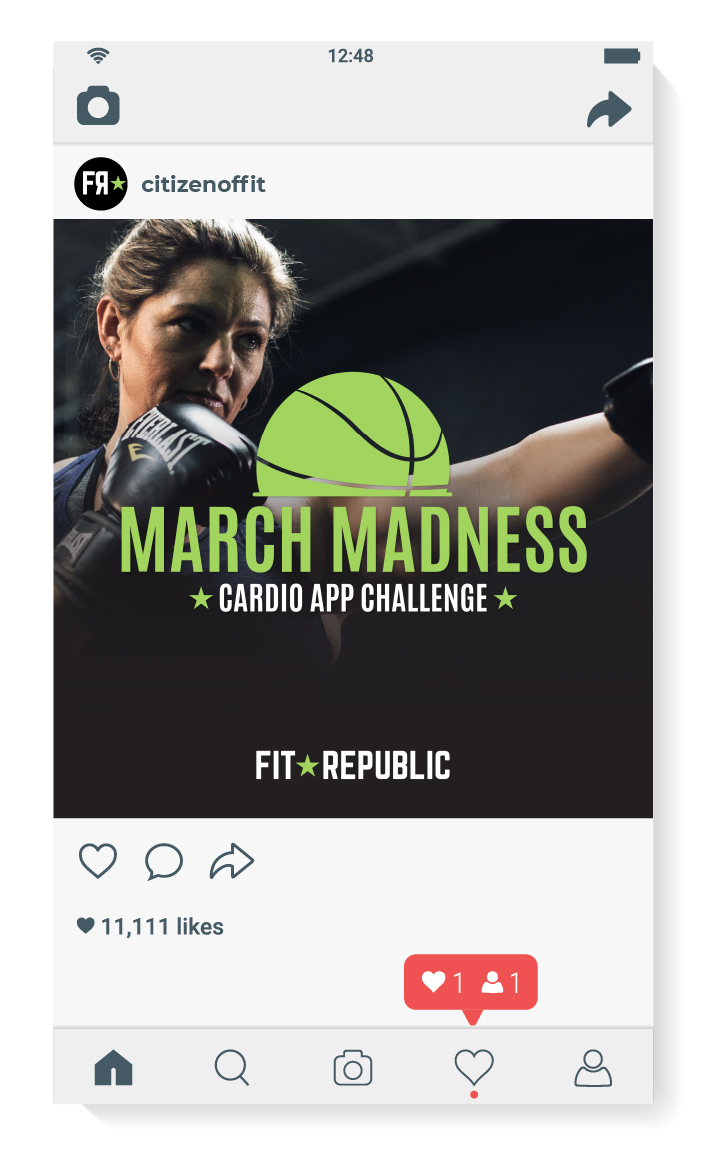
Task: Tap the new like count in notification bubble
Action: pyautogui.click(x=442, y=982)
